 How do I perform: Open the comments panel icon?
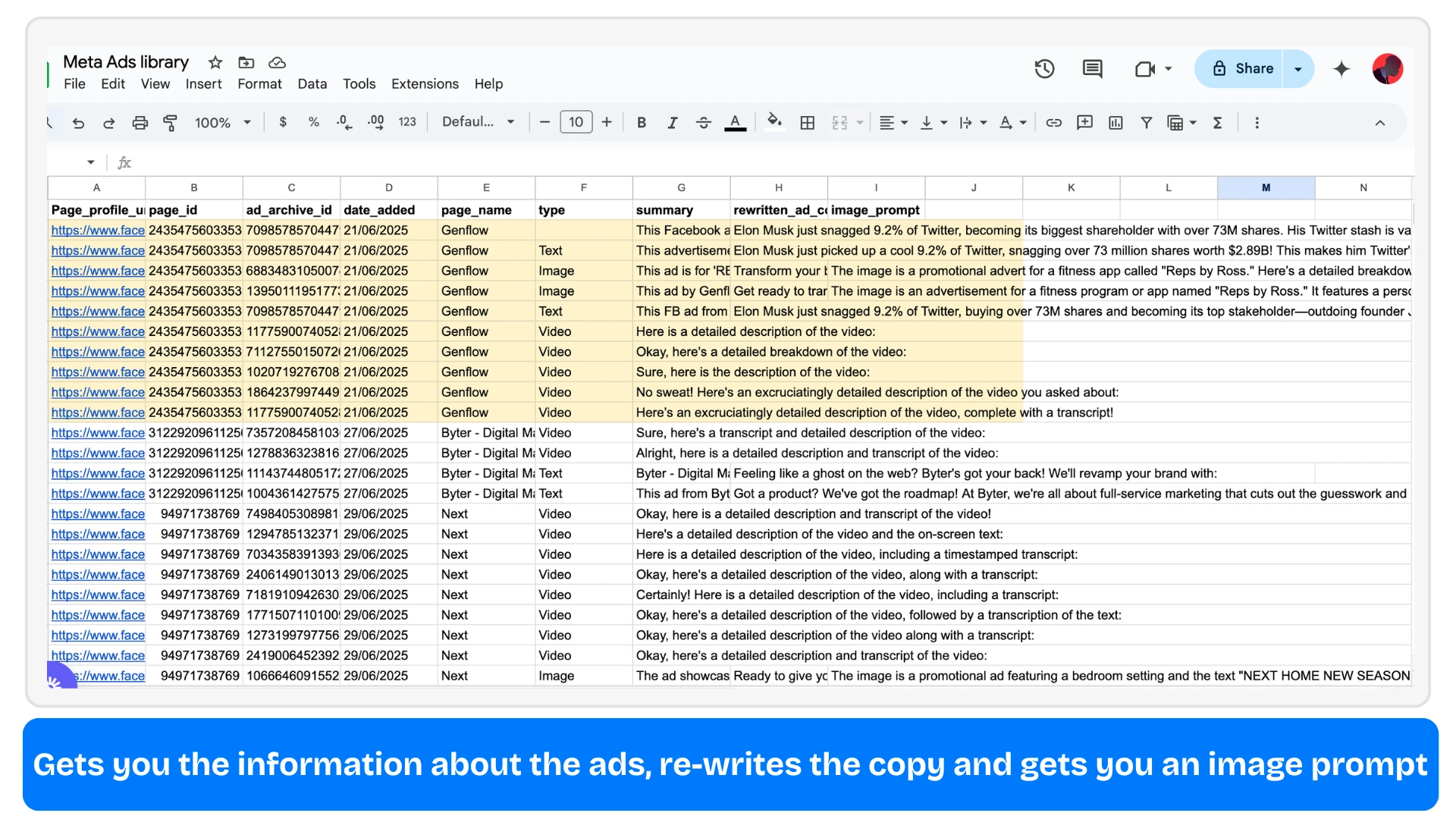pyautogui.click(x=1092, y=69)
